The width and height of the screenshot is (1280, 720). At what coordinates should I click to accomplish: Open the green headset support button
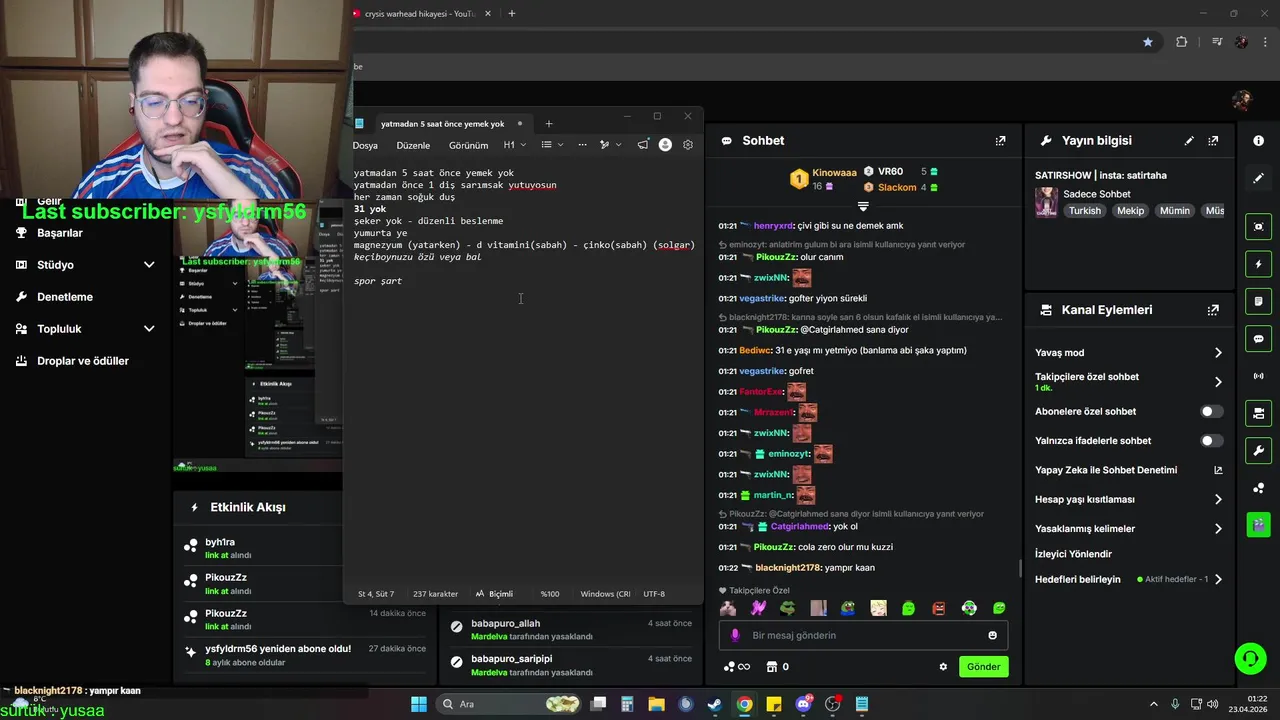click(1250, 658)
